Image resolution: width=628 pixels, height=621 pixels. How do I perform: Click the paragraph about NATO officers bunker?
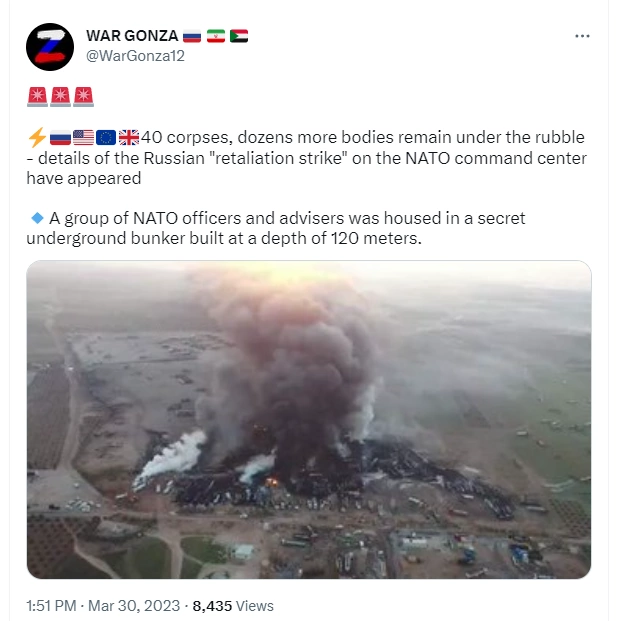[x=276, y=228]
